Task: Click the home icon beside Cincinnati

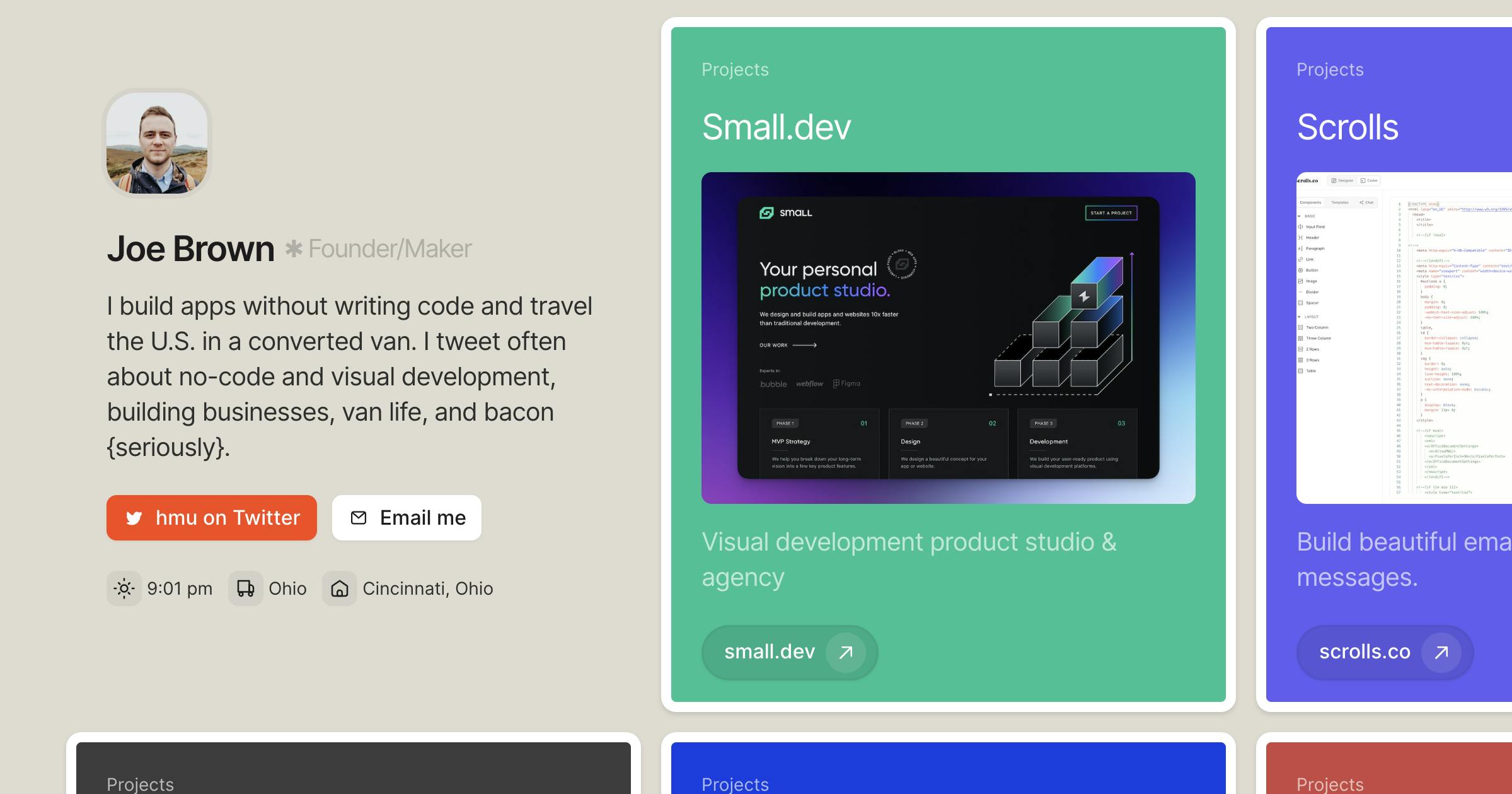Action: pyautogui.click(x=340, y=588)
